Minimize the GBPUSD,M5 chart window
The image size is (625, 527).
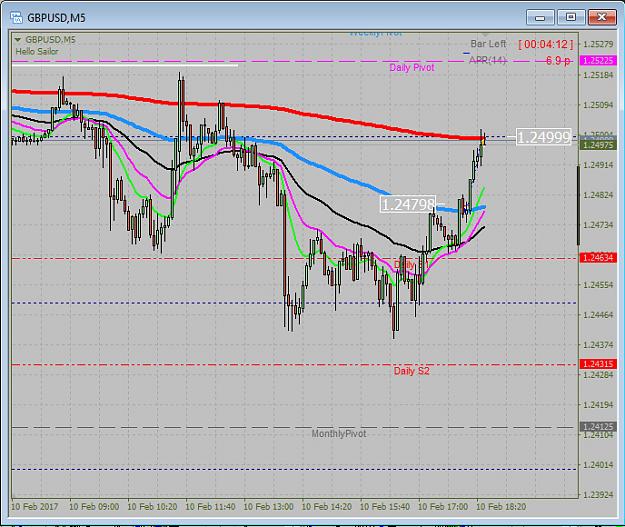pyautogui.click(x=540, y=18)
